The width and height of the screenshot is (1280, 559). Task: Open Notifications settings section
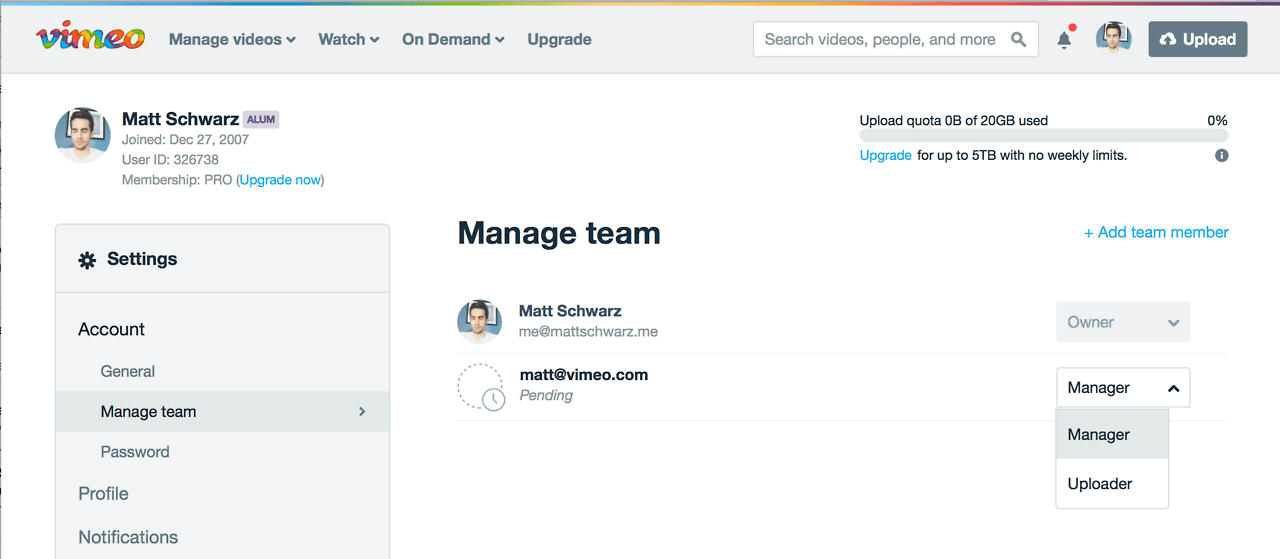[x=128, y=537]
